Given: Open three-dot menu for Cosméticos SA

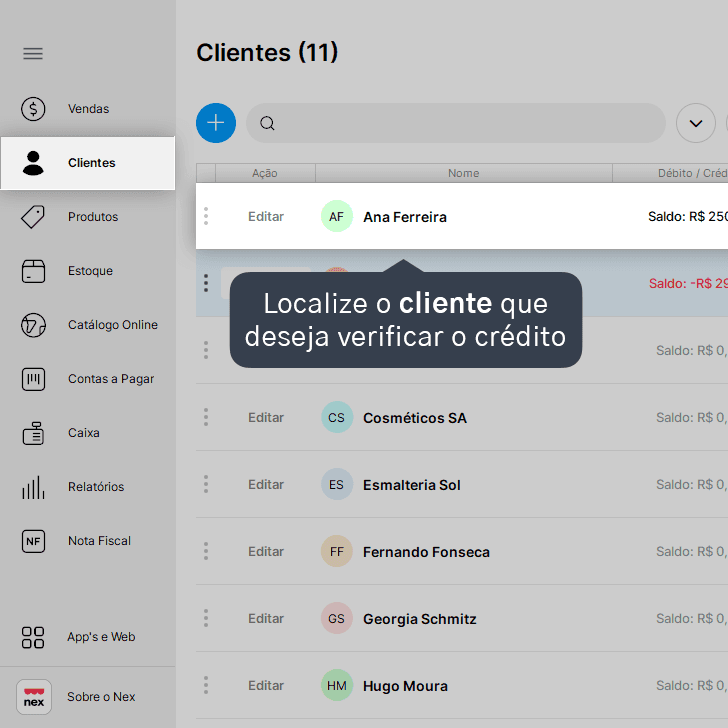Looking at the screenshot, I should 206,417.
